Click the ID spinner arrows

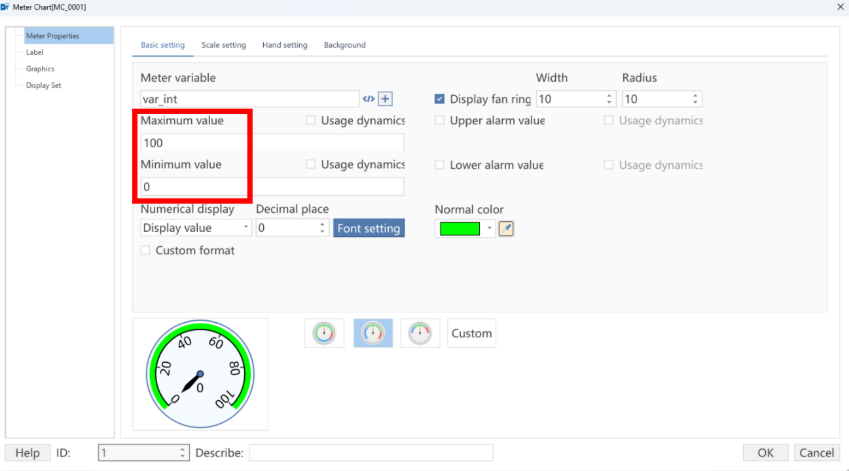coord(182,453)
